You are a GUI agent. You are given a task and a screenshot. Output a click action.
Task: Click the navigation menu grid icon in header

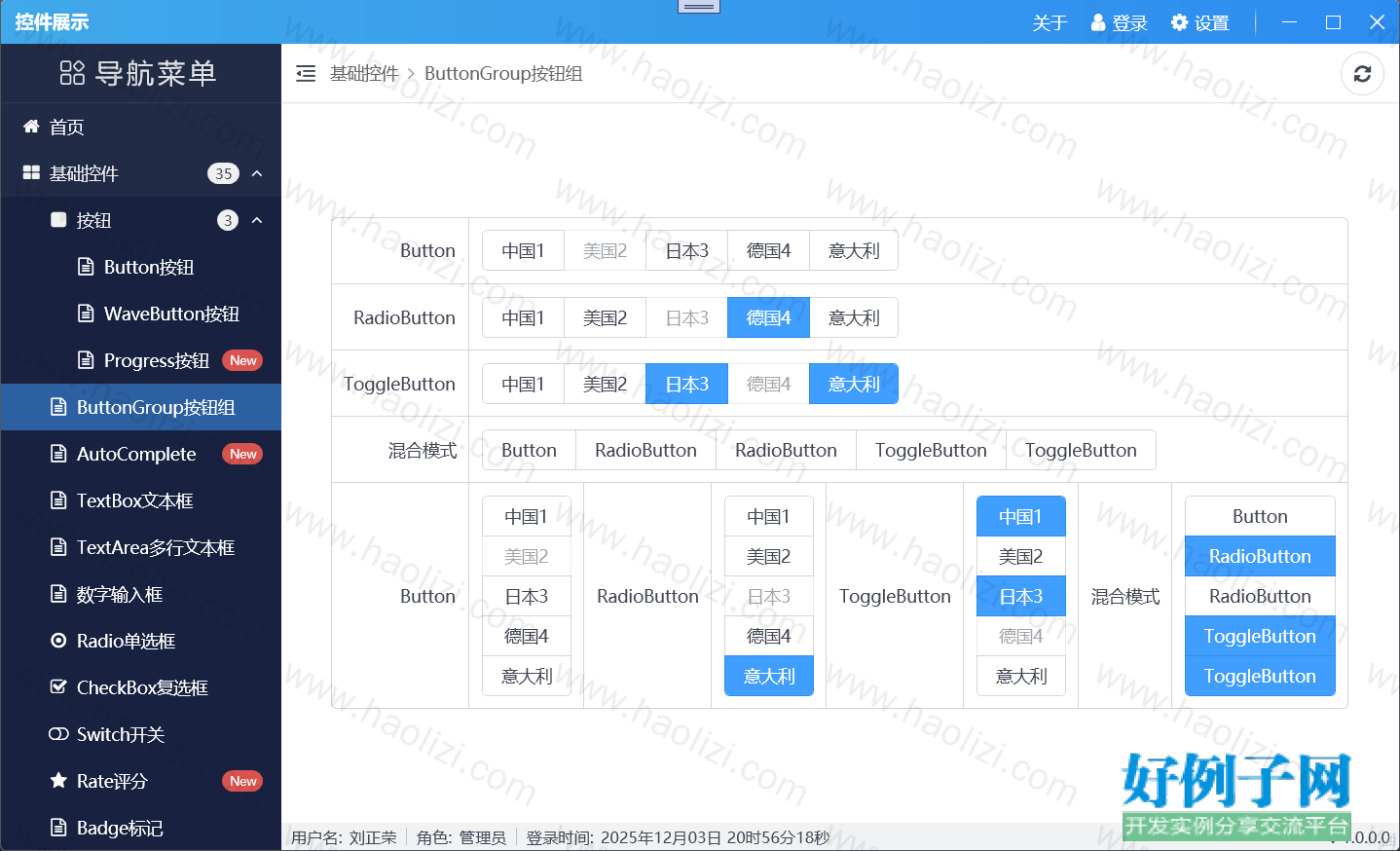pos(73,73)
